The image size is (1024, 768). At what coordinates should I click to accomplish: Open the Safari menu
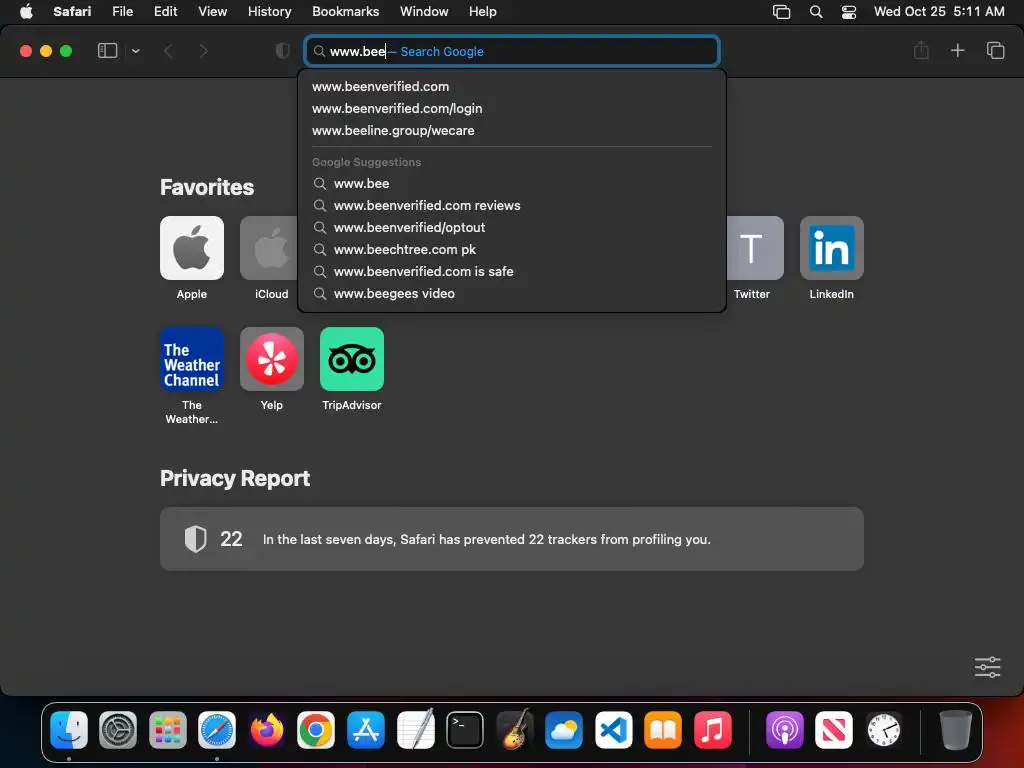(x=72, y=11)
